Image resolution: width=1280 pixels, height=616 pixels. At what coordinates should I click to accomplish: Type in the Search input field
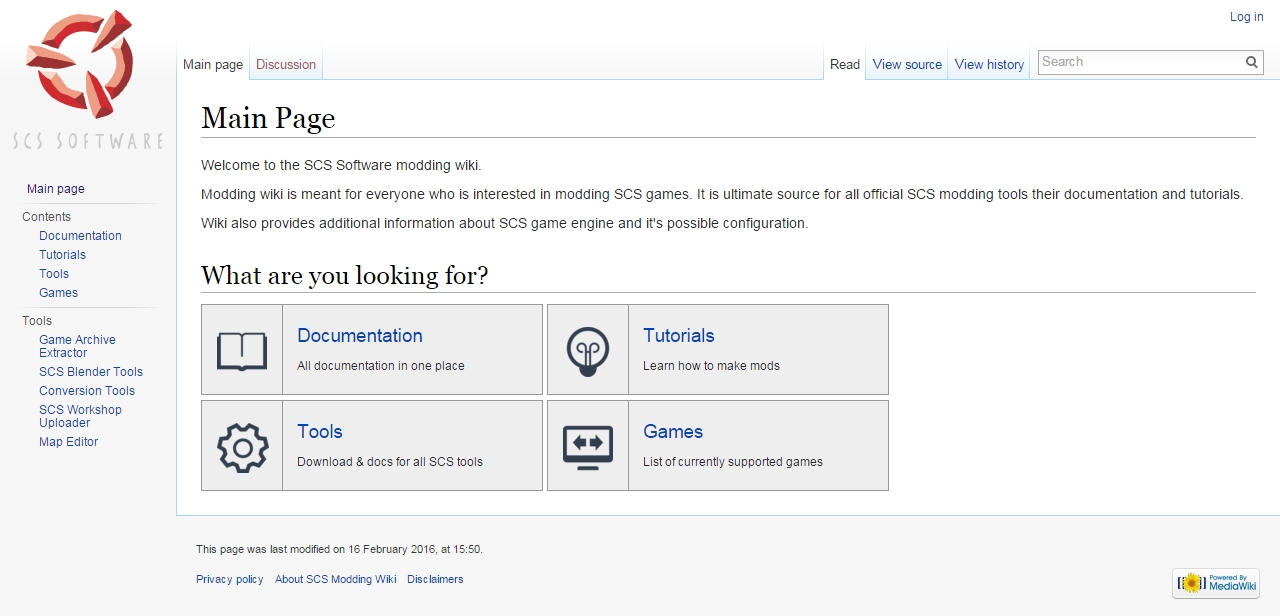[1140, 62]
